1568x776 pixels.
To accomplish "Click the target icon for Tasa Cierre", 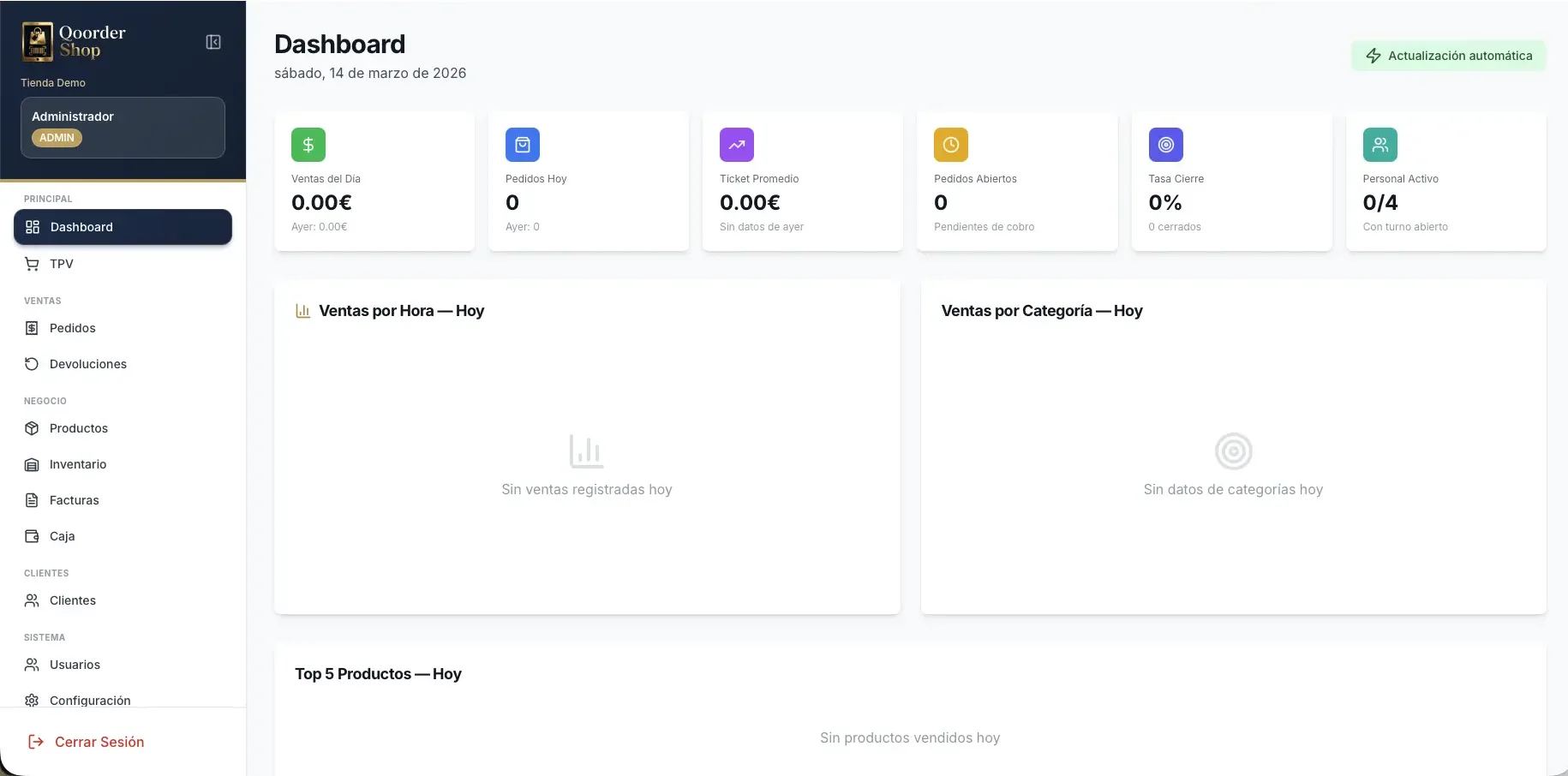I will (1166, 145).
